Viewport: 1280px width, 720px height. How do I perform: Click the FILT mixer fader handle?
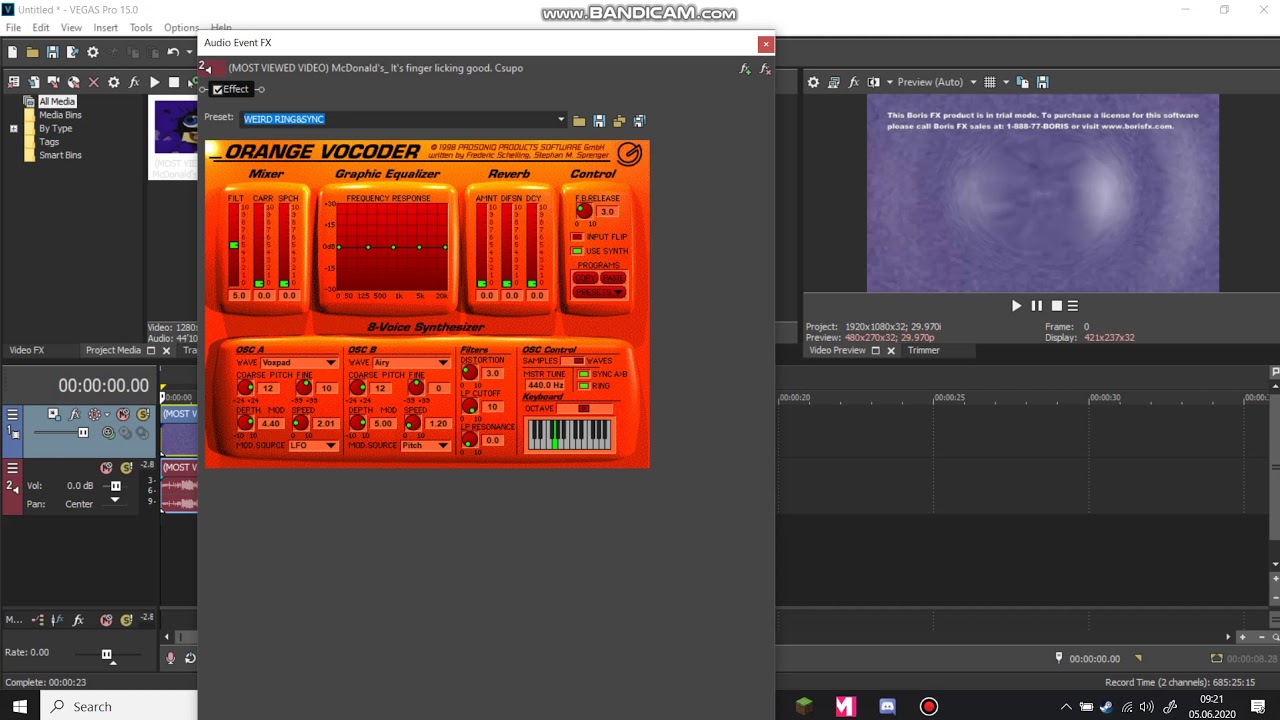coord(234,245)
